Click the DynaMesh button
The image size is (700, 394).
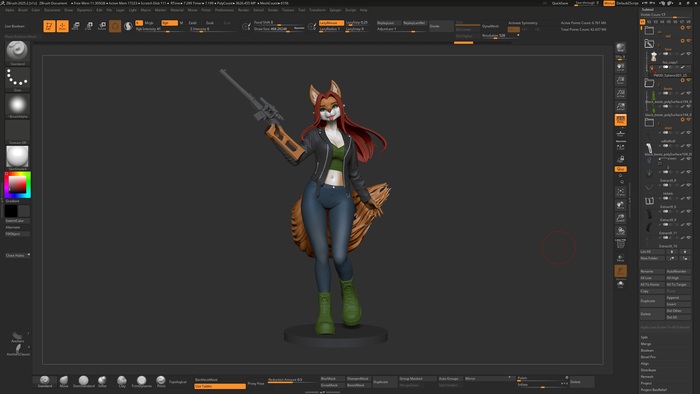[x=491, y=26]
